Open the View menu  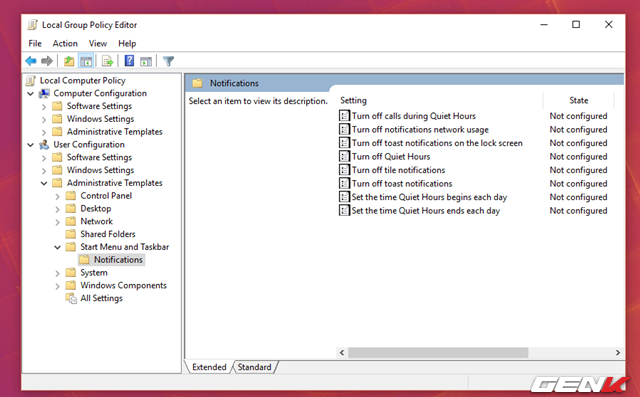click(x=98, y=43)
